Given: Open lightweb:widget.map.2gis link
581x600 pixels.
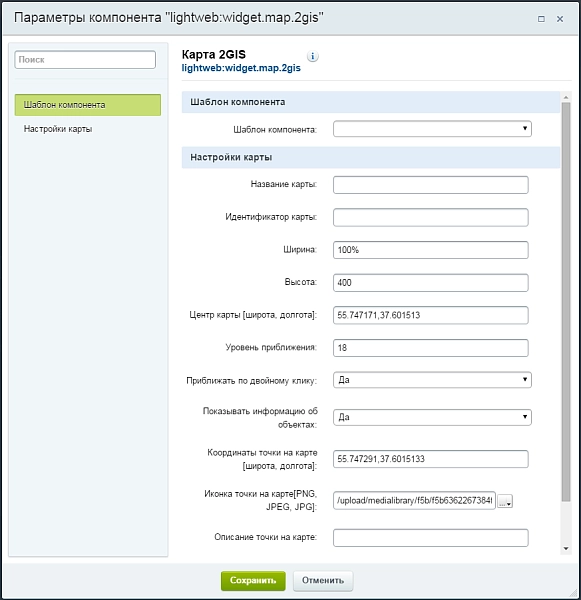Looking at the screenshot, I should 241,68.
